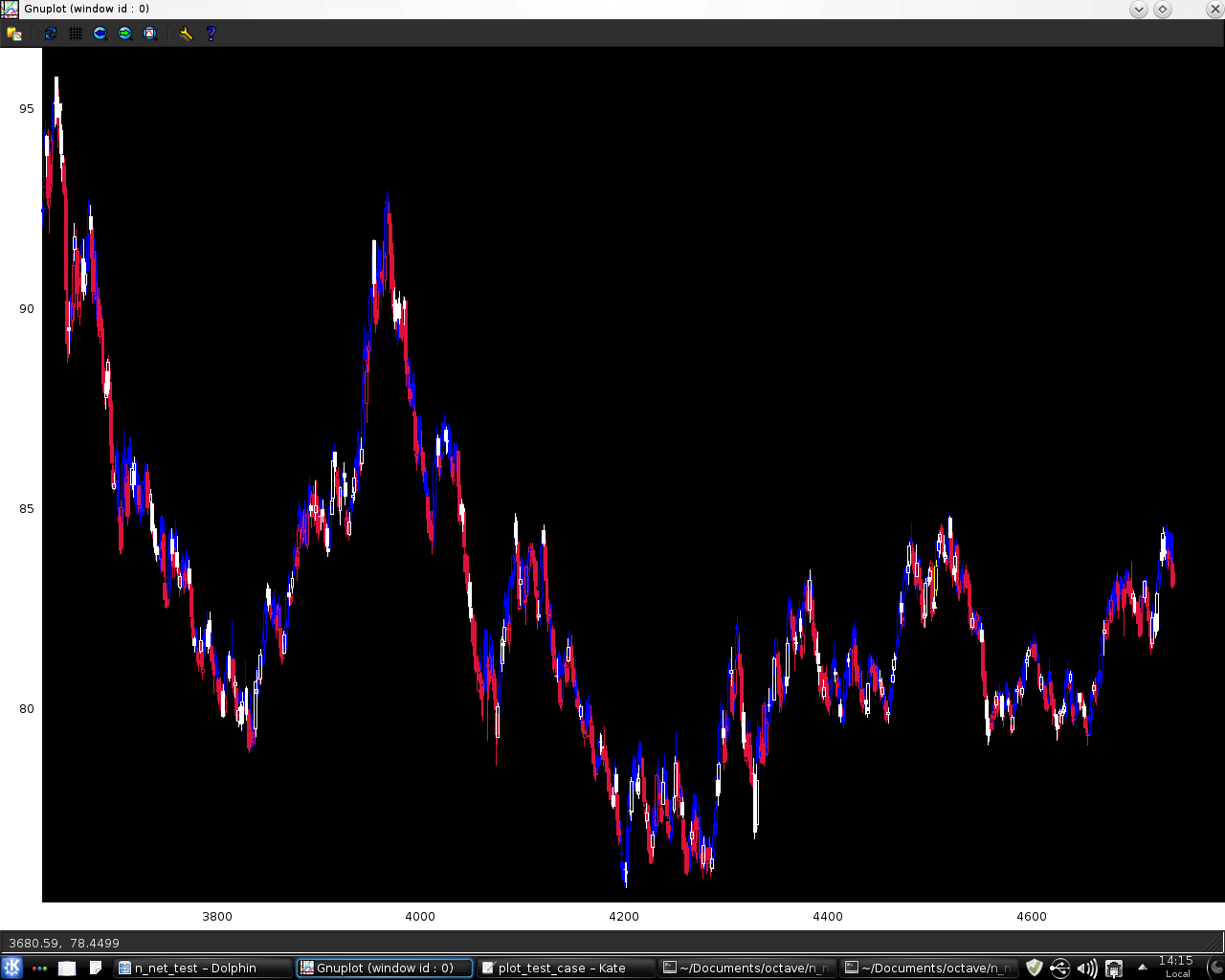
Task: Copy the plot to clipboard via toolbar
Action: [x=14, y=33]
